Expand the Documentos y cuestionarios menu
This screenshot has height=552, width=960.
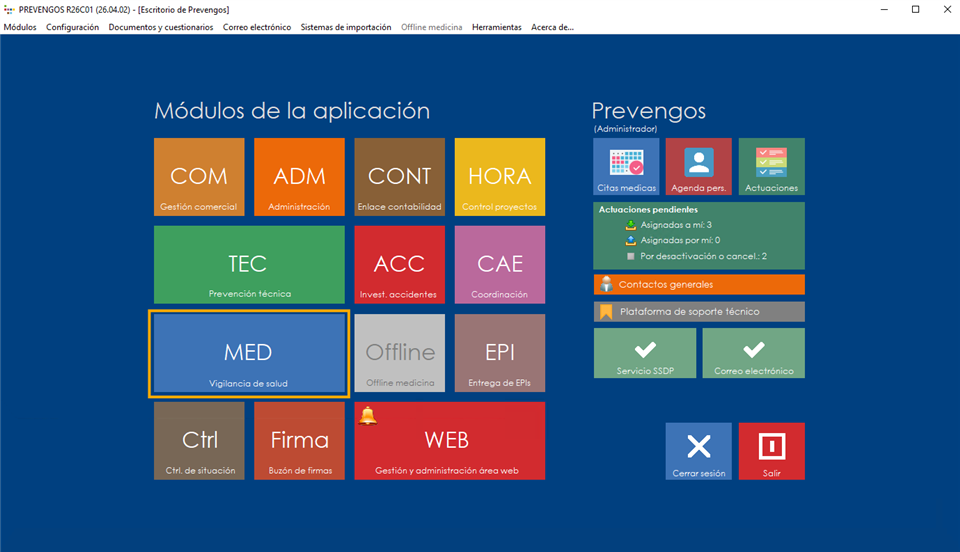[x=160, y=27]
